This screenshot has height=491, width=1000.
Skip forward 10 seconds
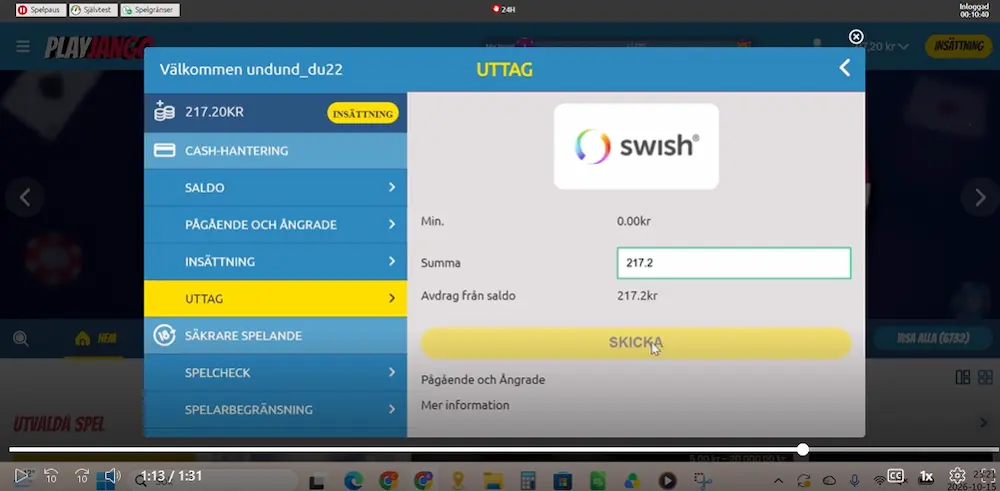point(82,476)
